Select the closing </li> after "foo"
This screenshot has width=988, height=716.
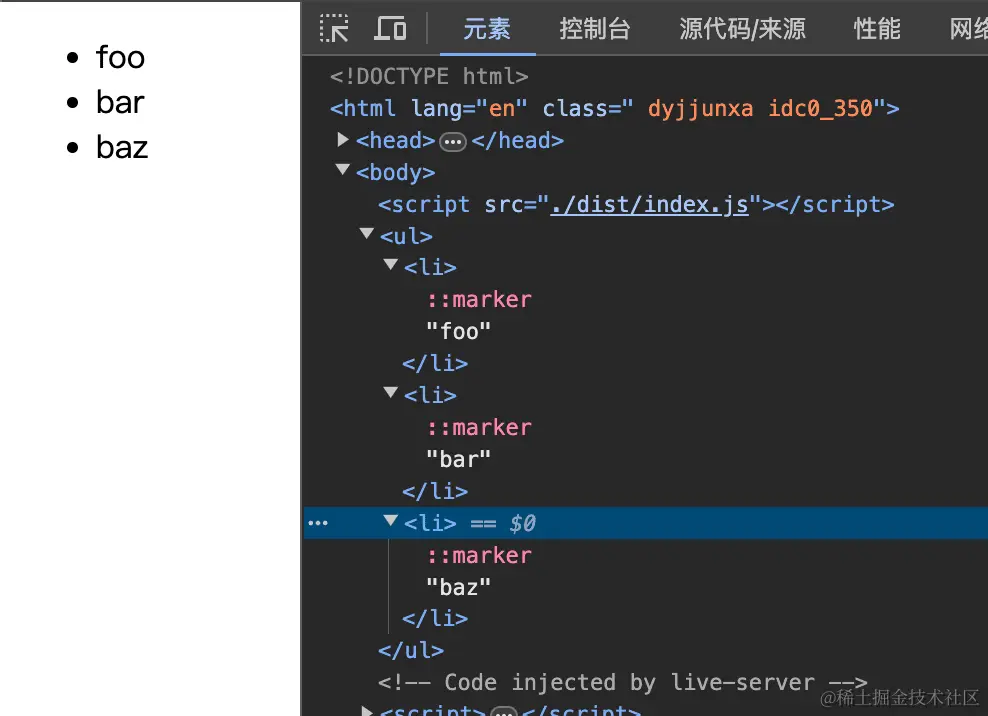(x=435, y=364)
